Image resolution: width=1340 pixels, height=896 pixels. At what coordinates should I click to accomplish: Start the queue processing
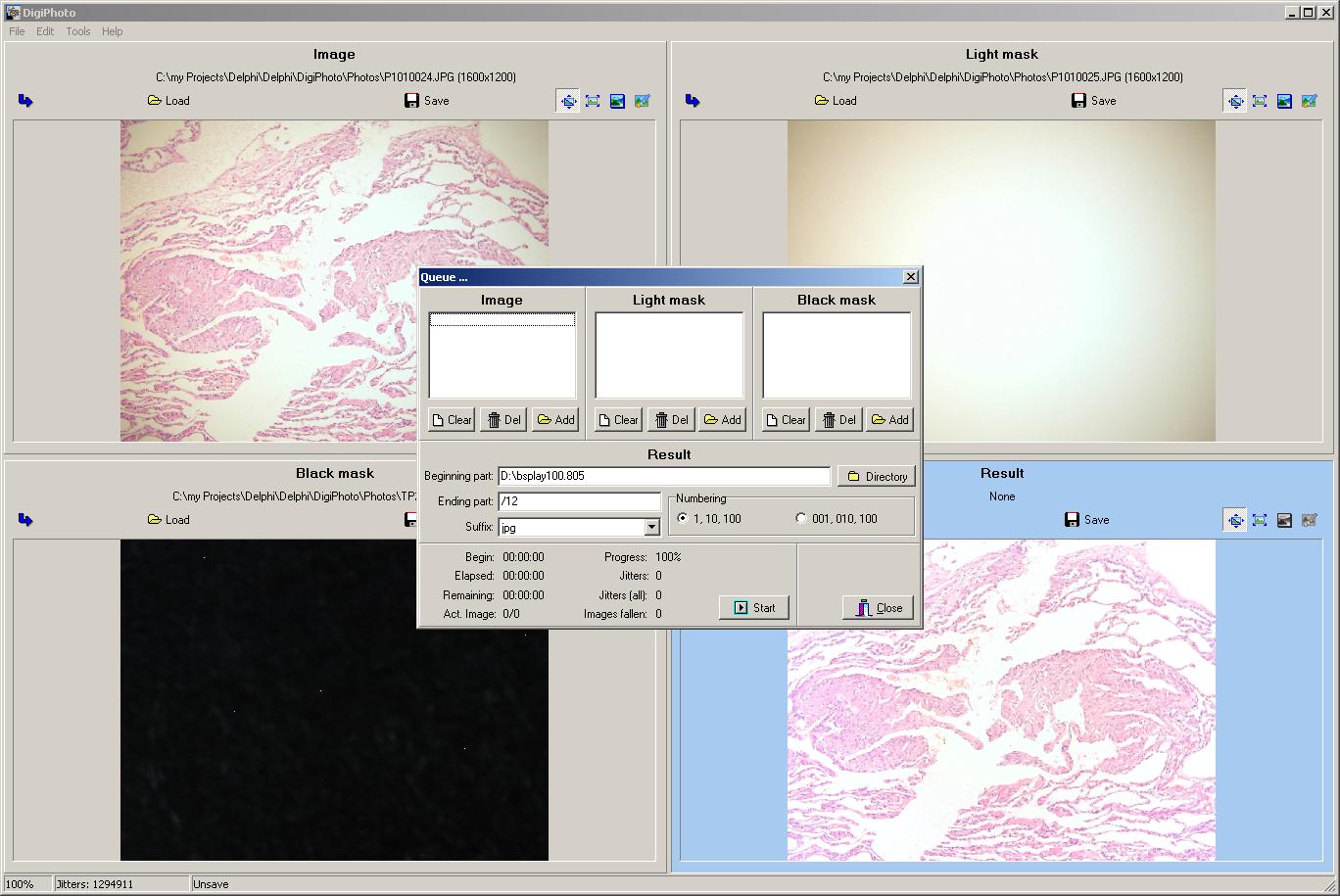click(x=754, y=608)
